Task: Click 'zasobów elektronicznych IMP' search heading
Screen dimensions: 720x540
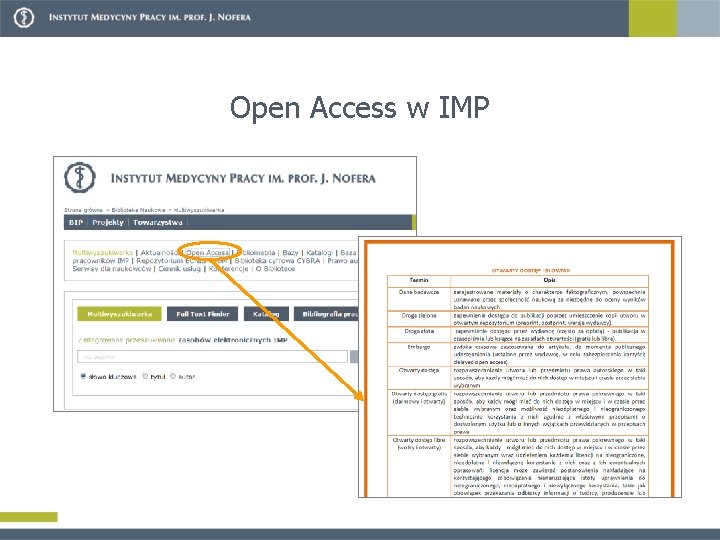Action: tap(233, 340)
